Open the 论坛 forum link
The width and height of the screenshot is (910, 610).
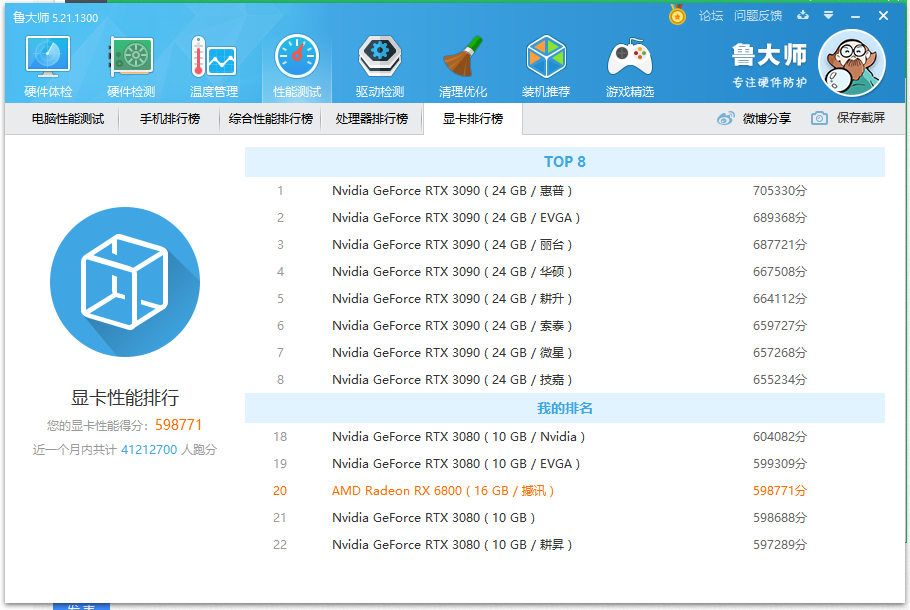[711, 16]
